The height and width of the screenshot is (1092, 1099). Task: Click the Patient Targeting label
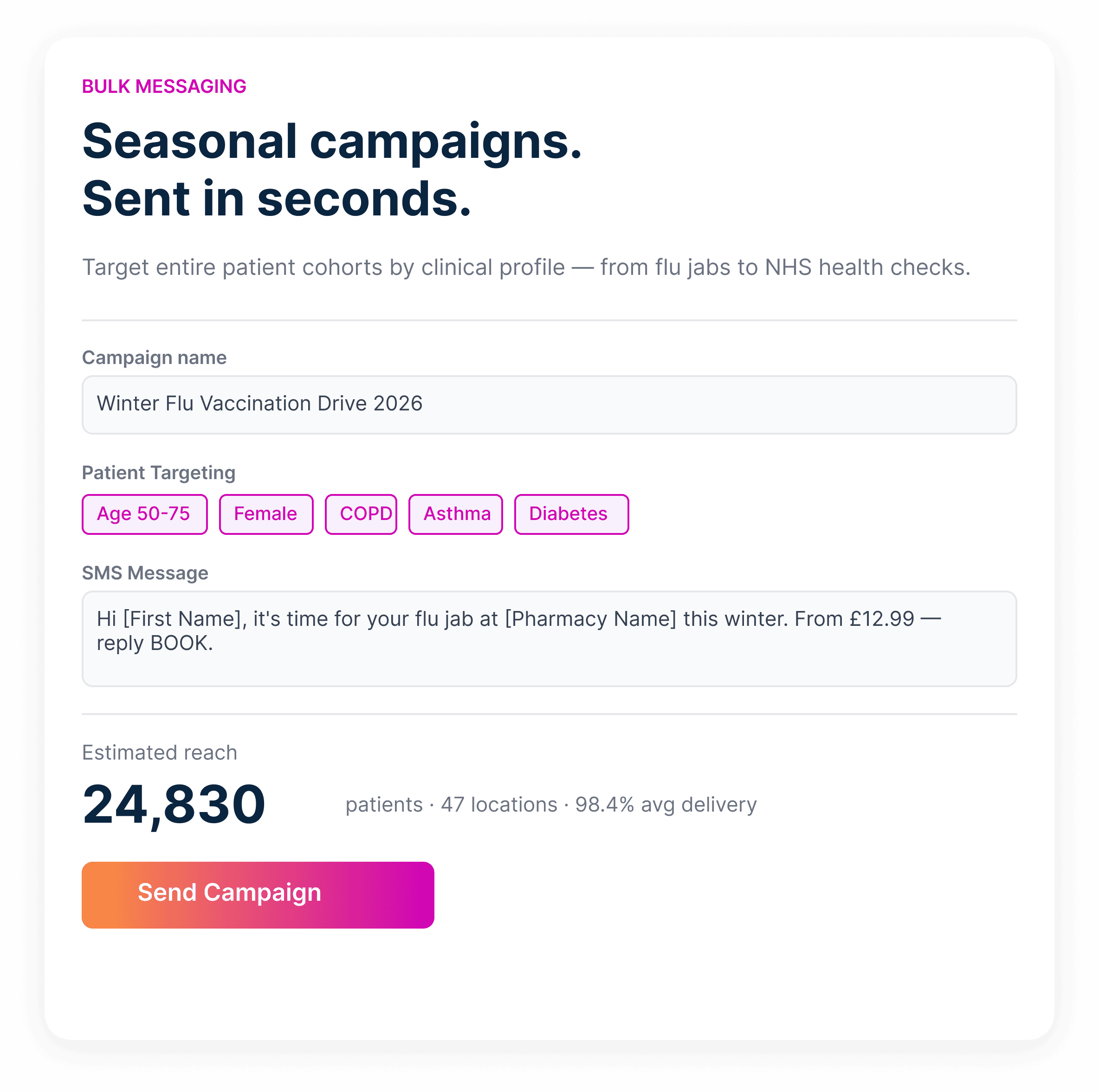[x=159, y=473]
